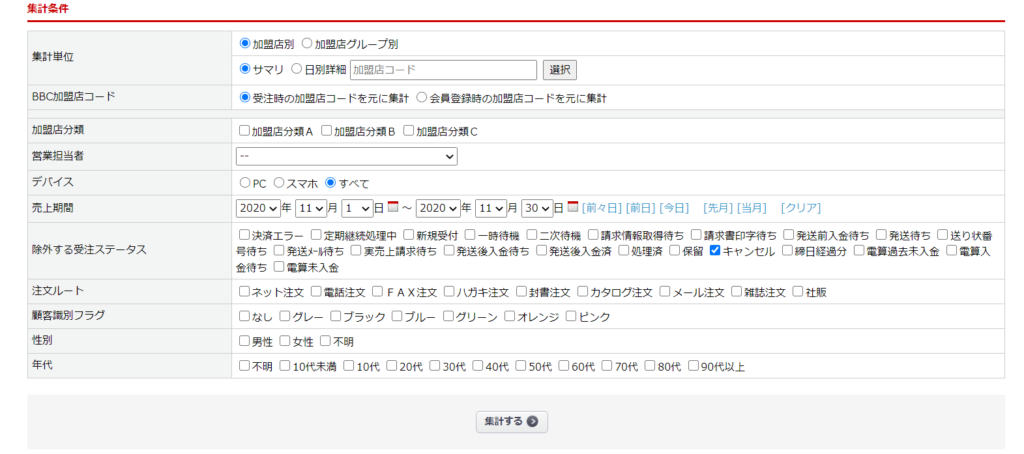Select サマリ radio option
The image size is (1024, 454).
coord(245,68)
